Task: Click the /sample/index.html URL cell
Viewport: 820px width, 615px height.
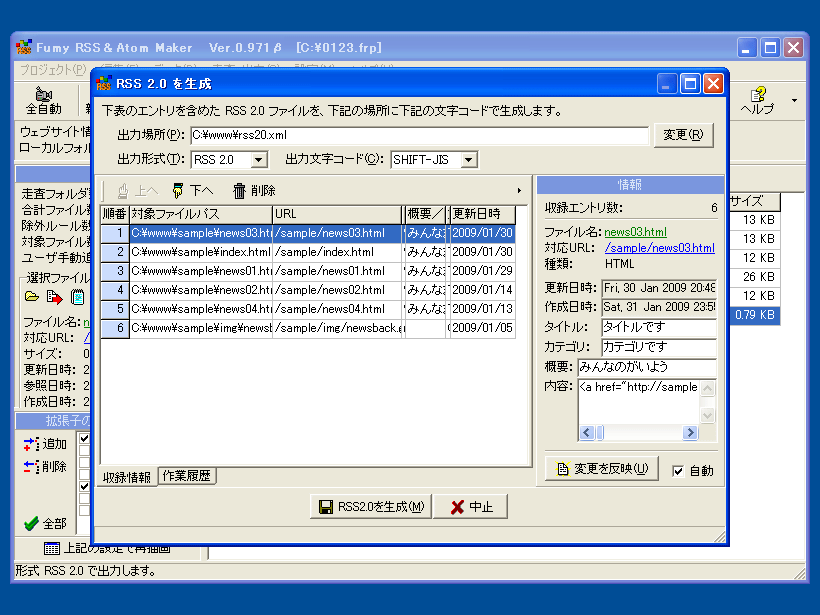Action: coord(338,252)
